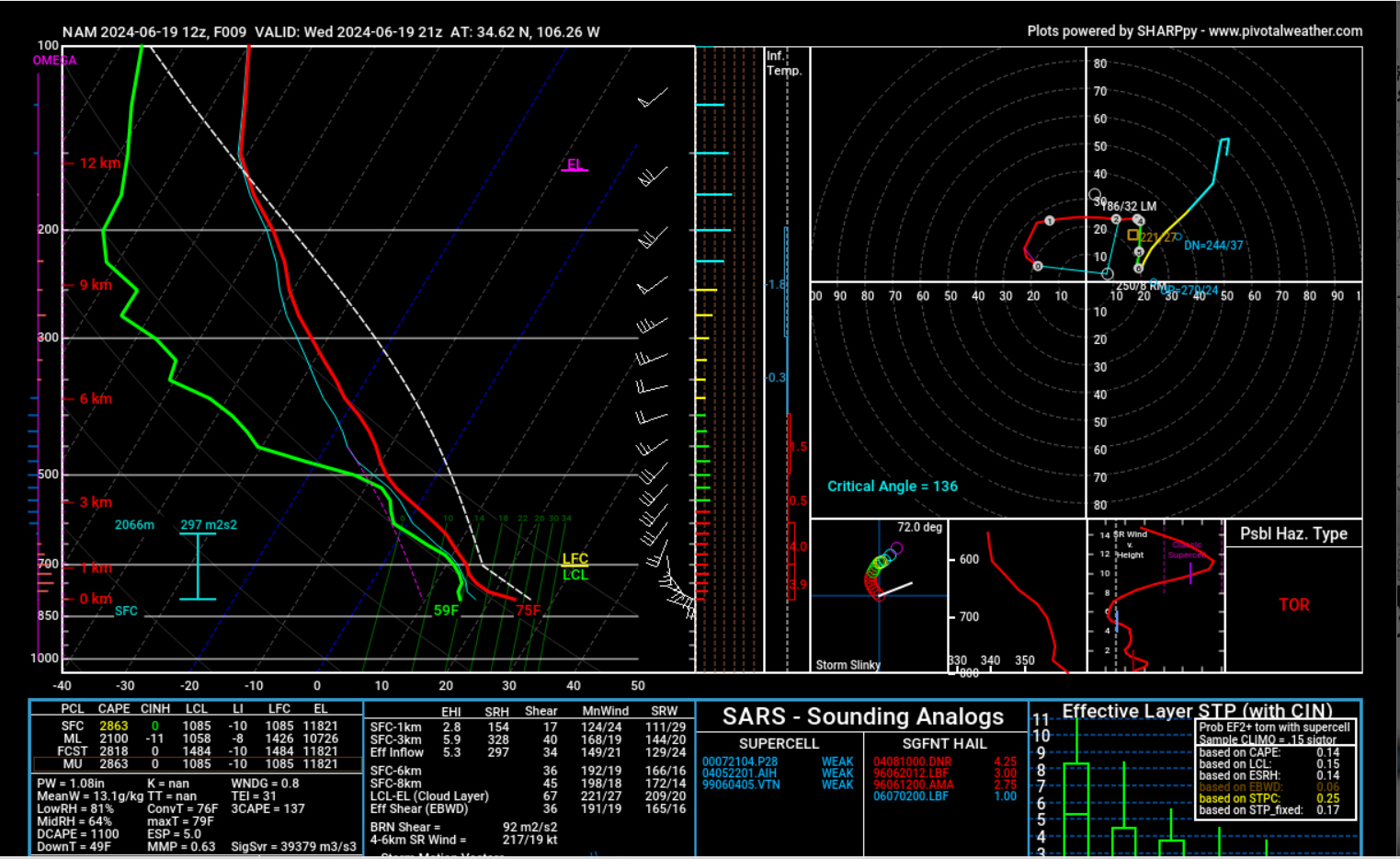1400x859 pixels.
Task: Click the Effective Layer STP panel title
Action: tap(1197, 711)
